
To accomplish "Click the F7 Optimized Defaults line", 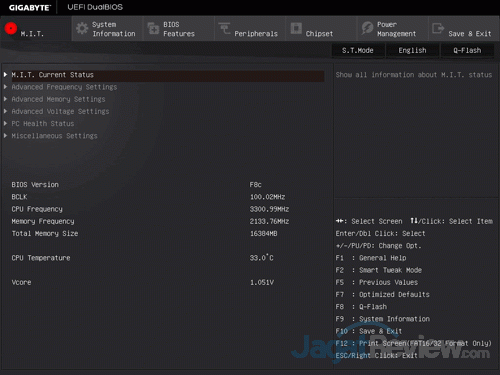I will pyautogui.click(x=383, y=295).
